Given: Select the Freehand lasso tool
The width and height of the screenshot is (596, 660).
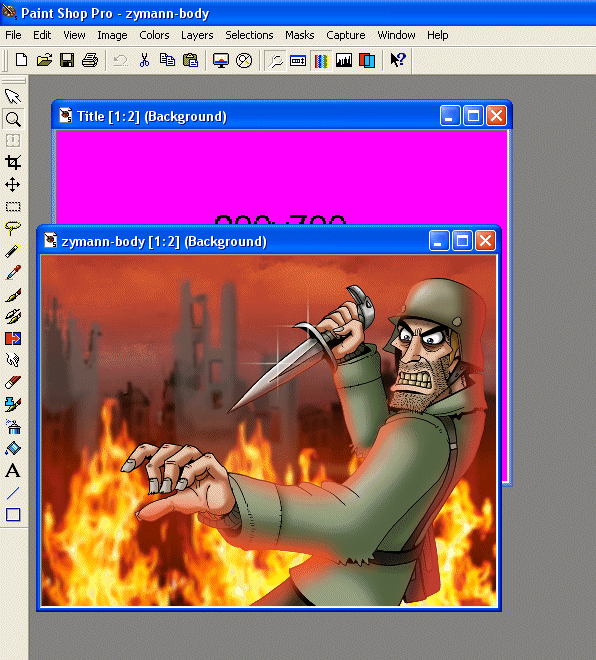Looking at the screenshot, I should click(13, 228).
